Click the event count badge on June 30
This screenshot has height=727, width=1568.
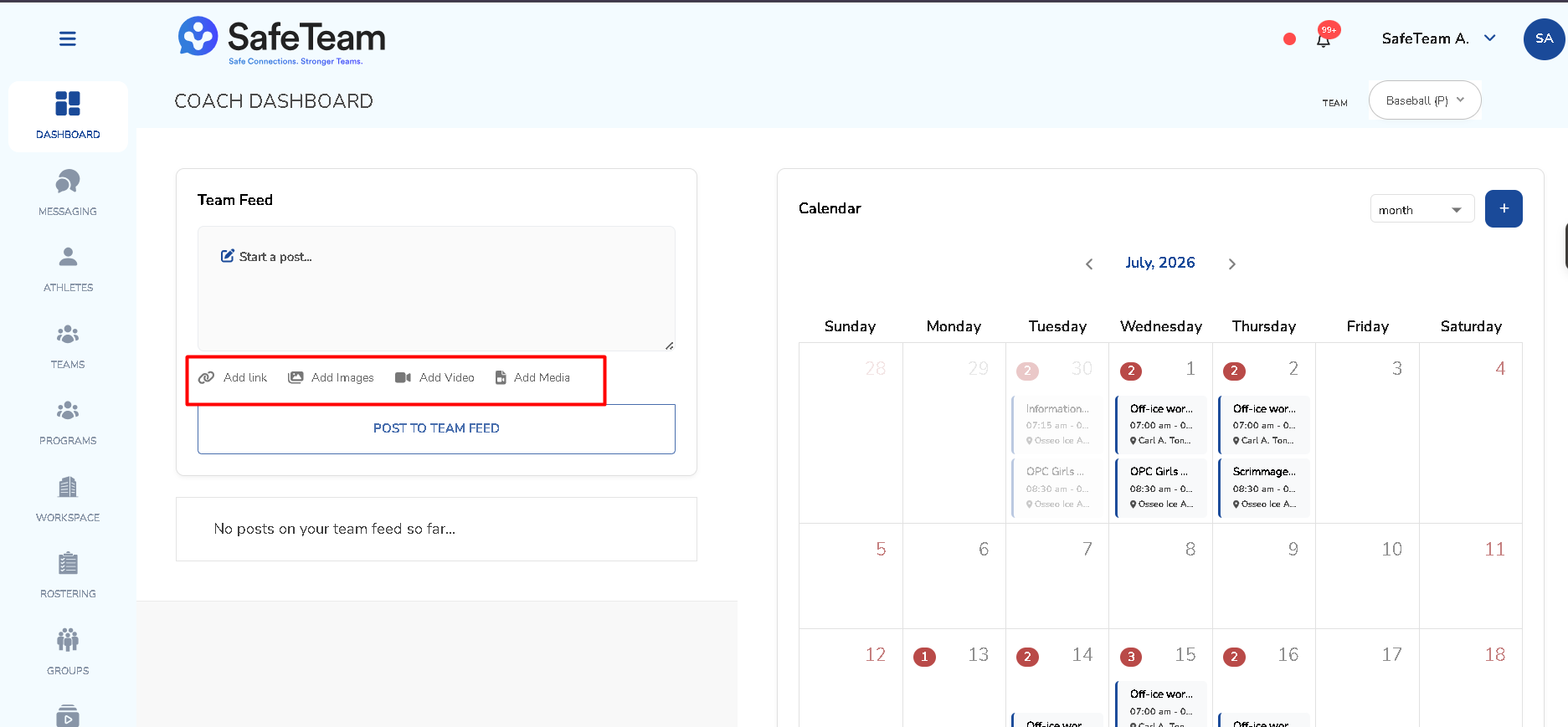coord(1027,371)
